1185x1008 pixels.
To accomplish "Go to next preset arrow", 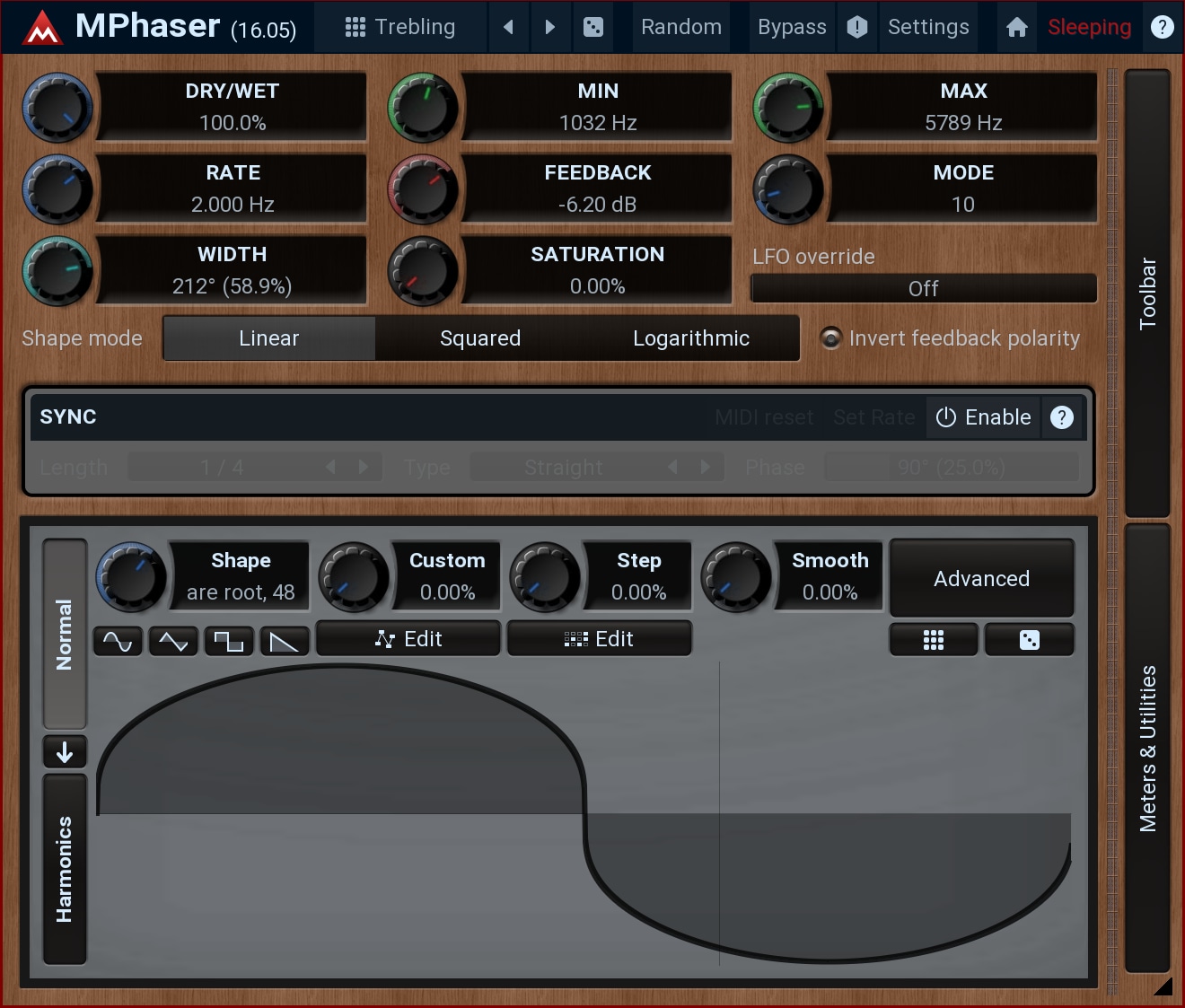I will 550,27.
